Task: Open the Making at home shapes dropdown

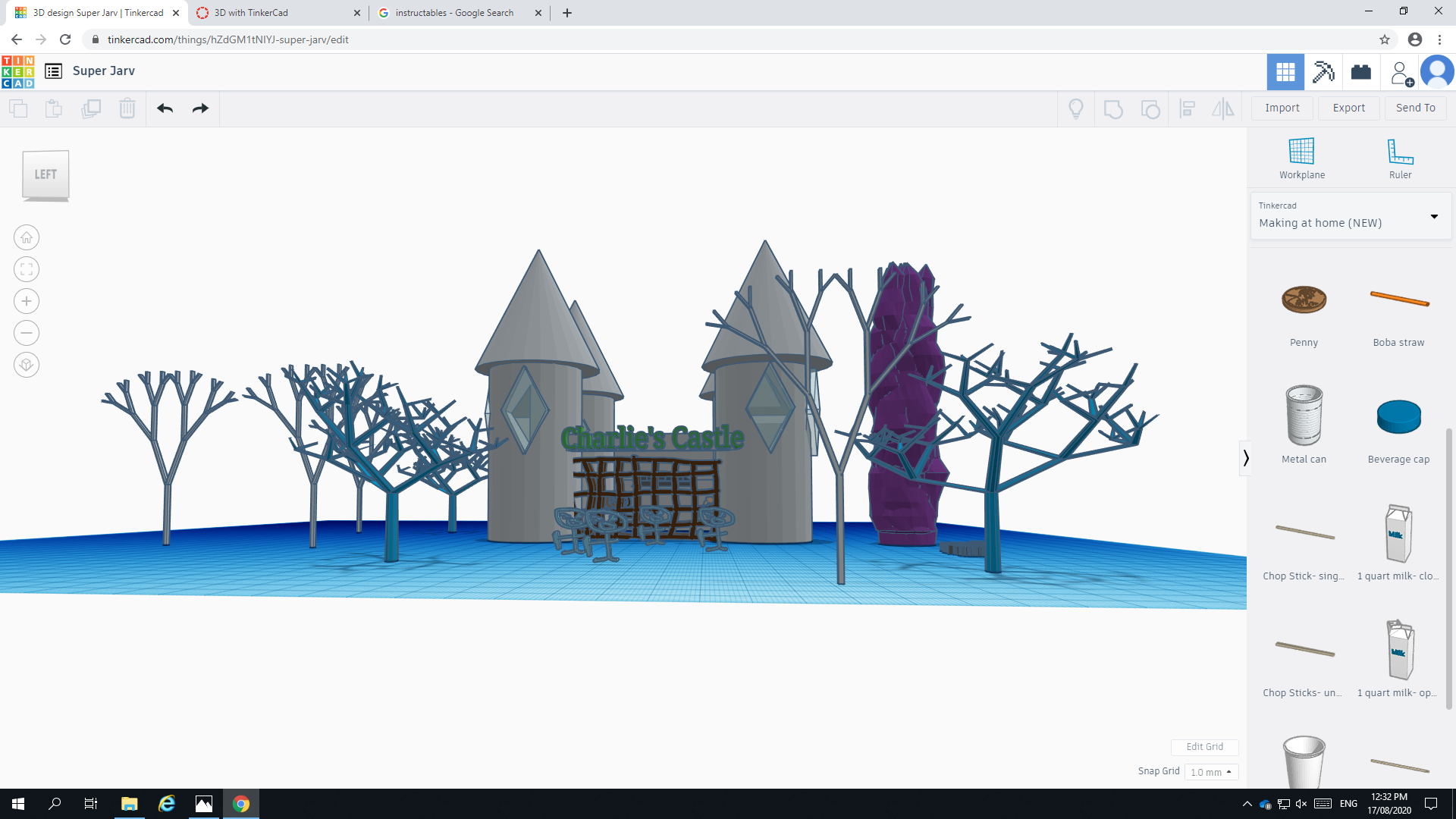Action: (x=1351, y=216)
